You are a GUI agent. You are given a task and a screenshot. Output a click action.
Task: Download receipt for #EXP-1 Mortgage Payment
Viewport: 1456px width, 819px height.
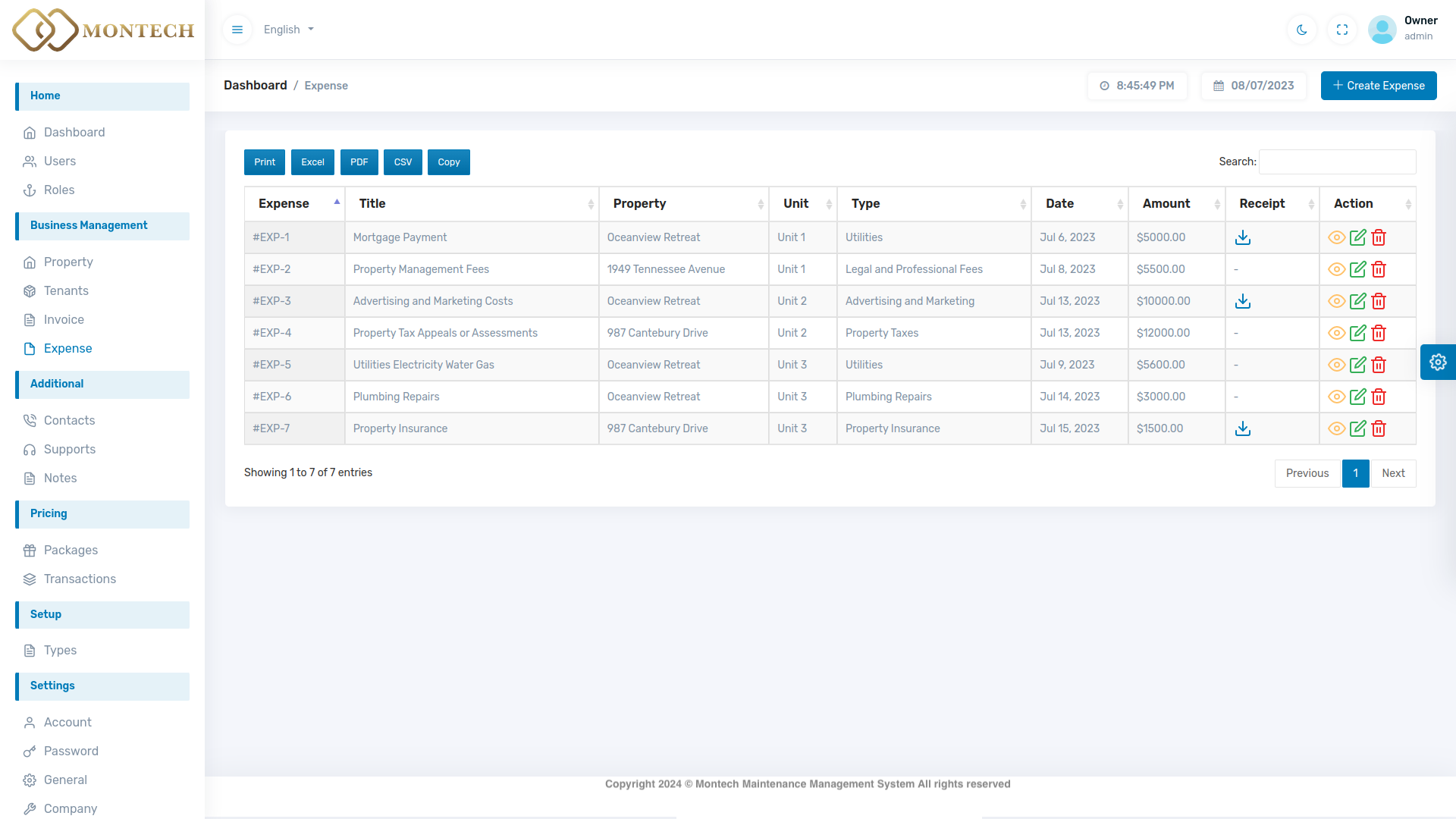point(1242,237)
